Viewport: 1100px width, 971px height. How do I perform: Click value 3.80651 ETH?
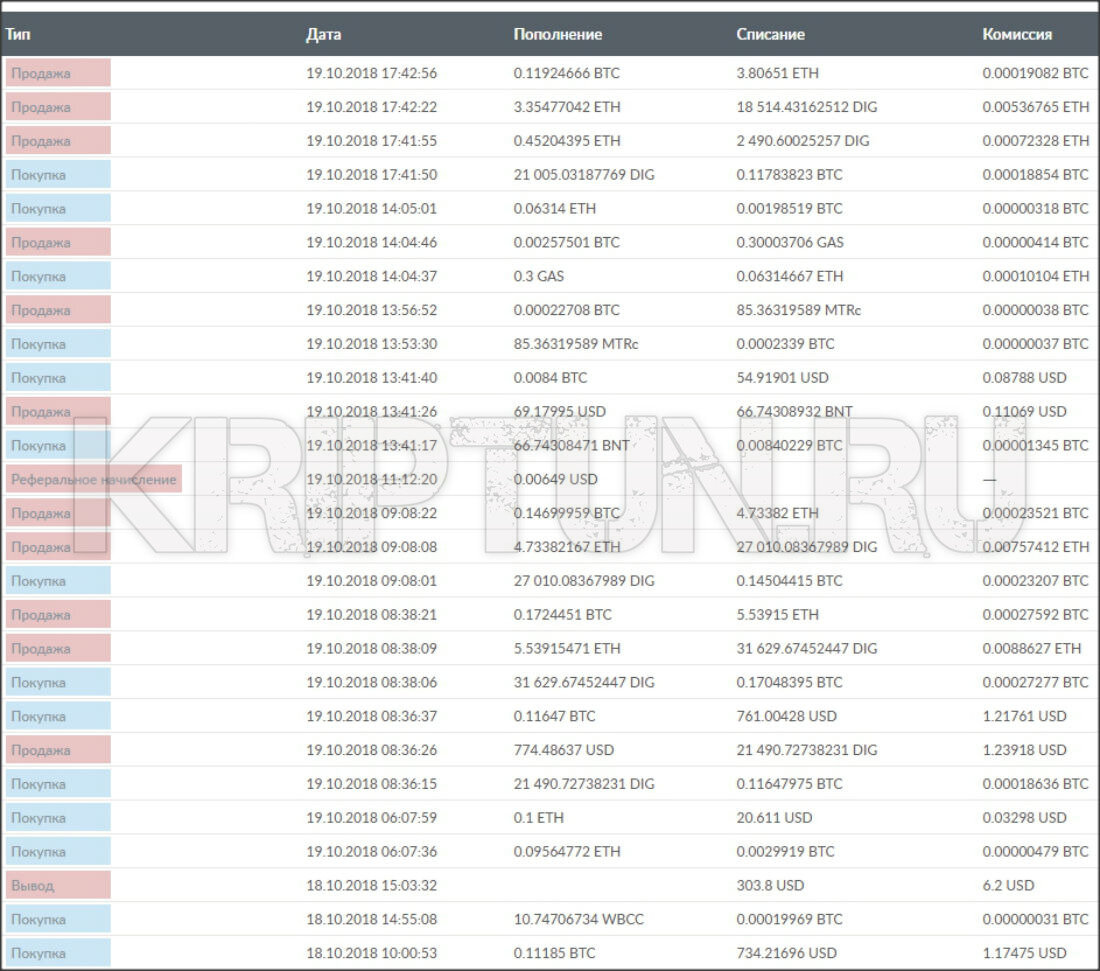coord(777,73)
